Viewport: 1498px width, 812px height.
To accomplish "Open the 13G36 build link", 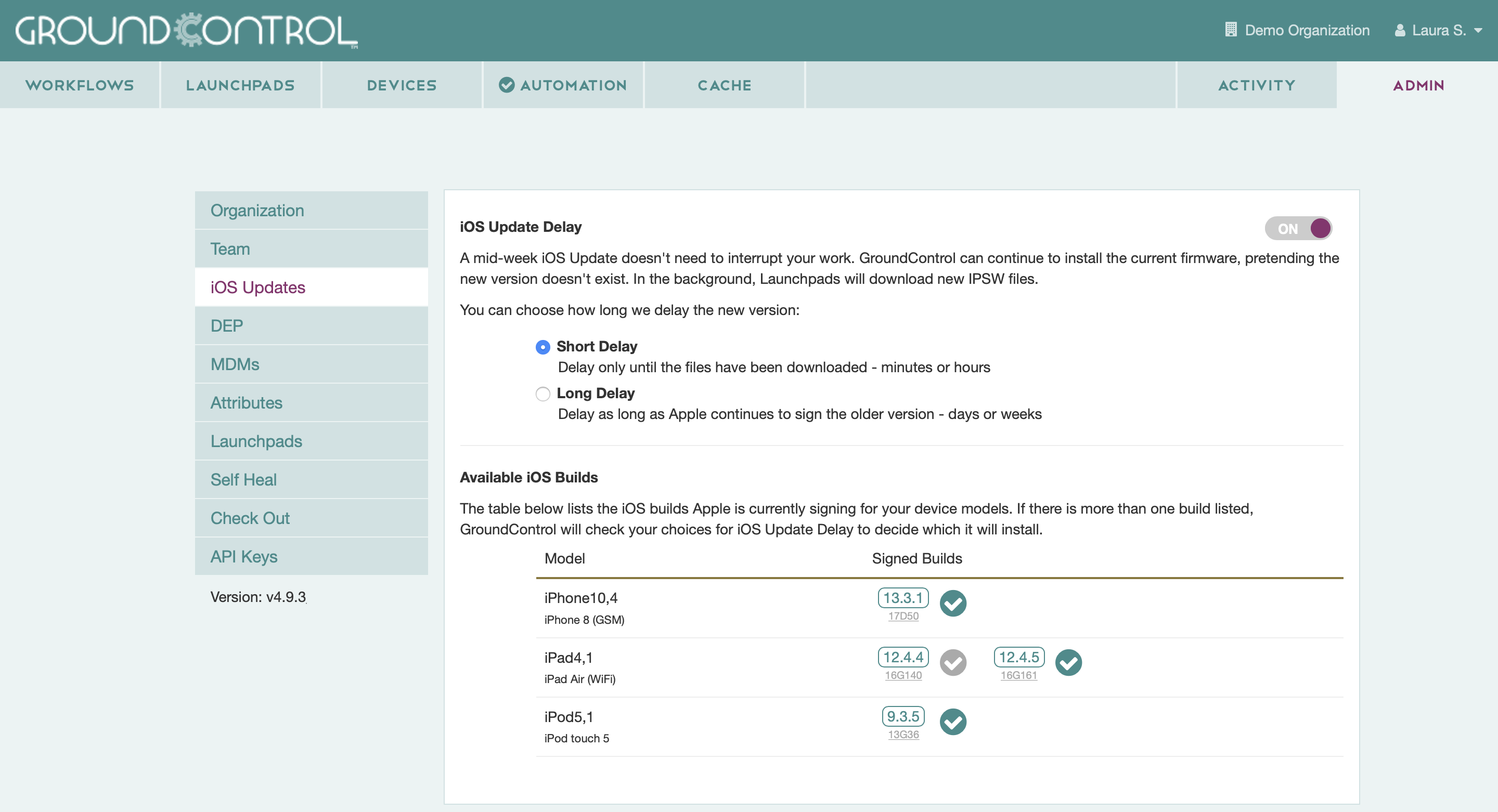I will coord(903,735).
